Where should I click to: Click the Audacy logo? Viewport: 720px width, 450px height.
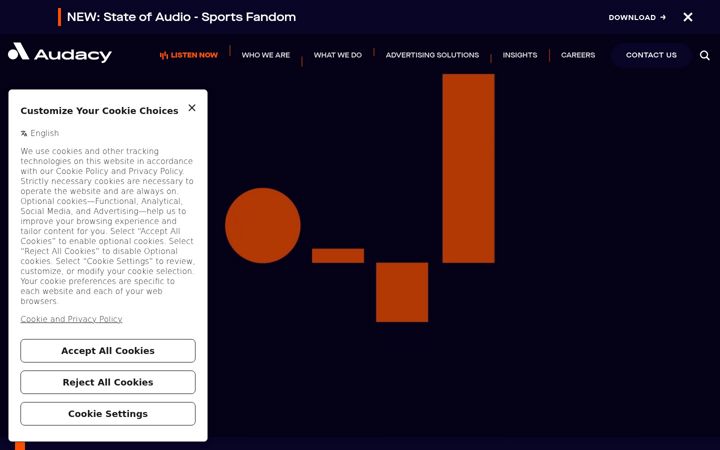60,53
